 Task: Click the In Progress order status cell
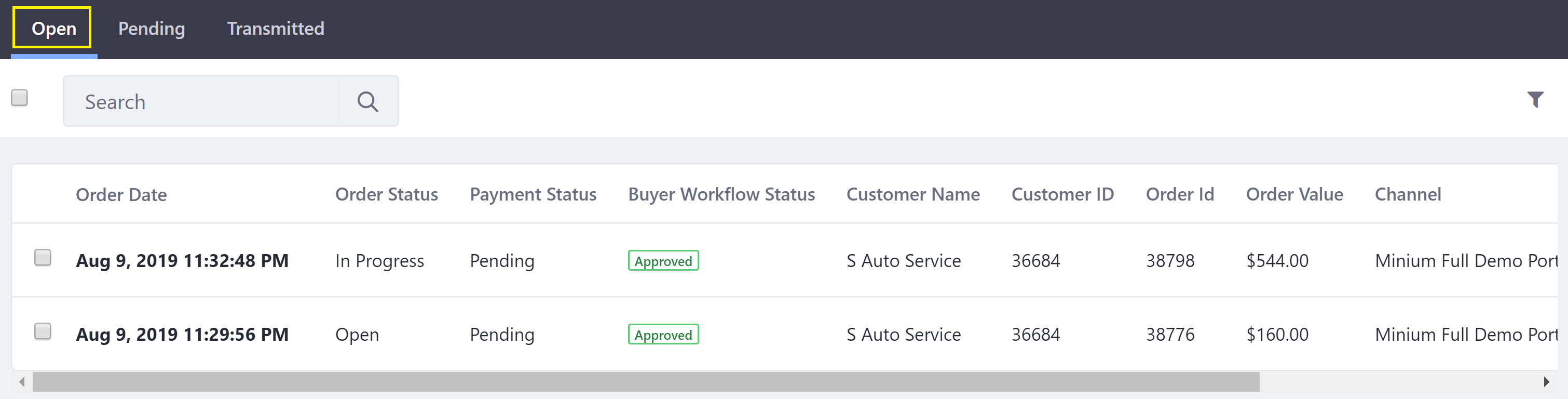(380, 261)
